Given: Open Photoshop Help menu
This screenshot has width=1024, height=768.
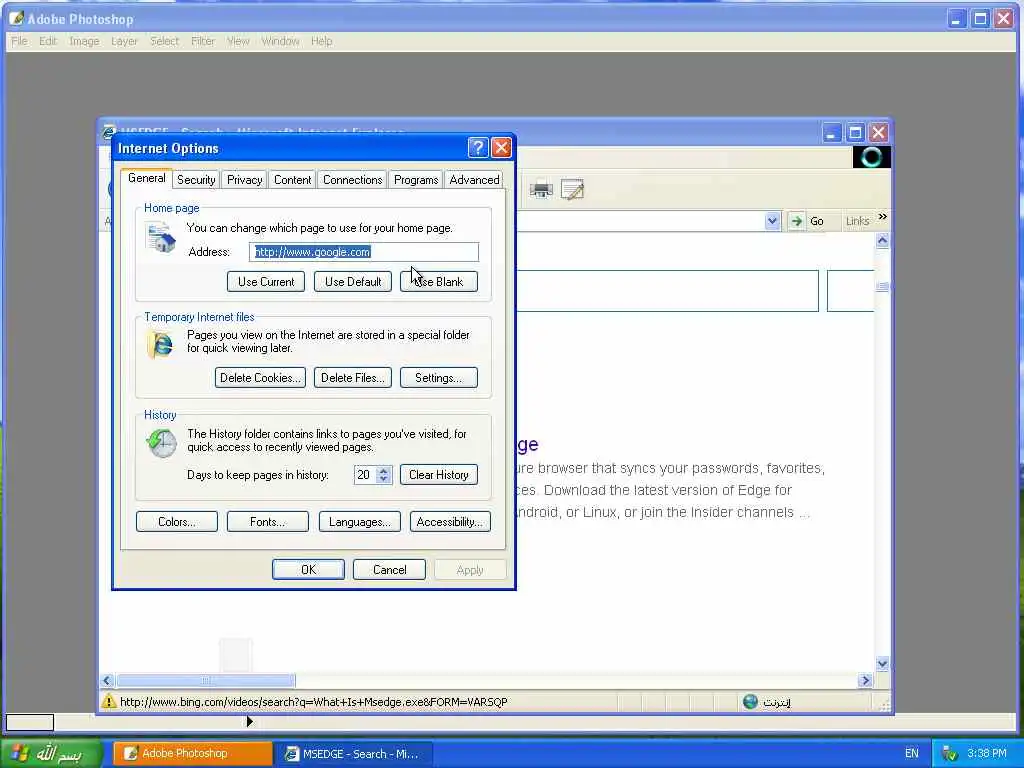Looking at the screenshot, I should coord(321,41).
